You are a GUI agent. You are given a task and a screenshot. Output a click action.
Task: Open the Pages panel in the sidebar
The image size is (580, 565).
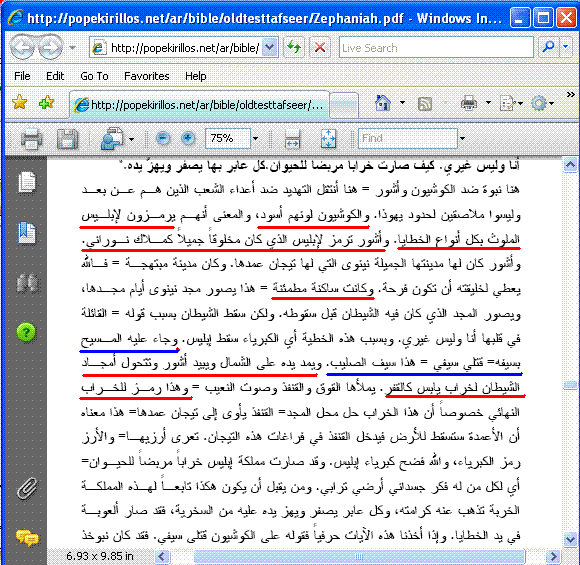(27, 183)
